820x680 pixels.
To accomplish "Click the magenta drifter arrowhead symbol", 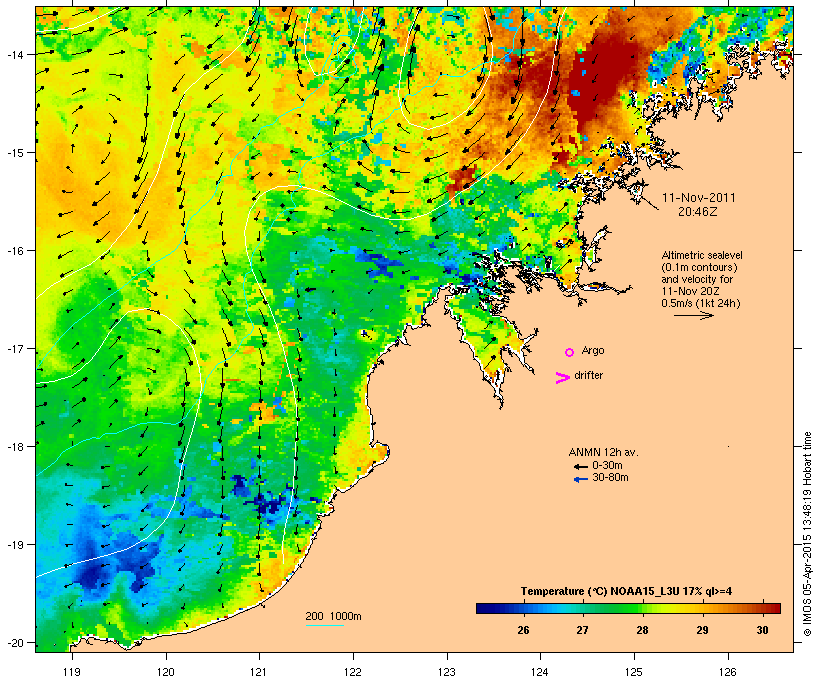I will tap(563, 378).
